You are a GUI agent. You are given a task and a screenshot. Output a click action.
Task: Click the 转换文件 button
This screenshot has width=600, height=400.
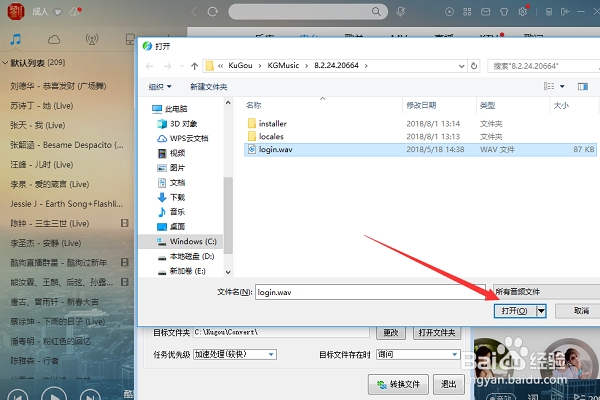click(x=398, y=384)
